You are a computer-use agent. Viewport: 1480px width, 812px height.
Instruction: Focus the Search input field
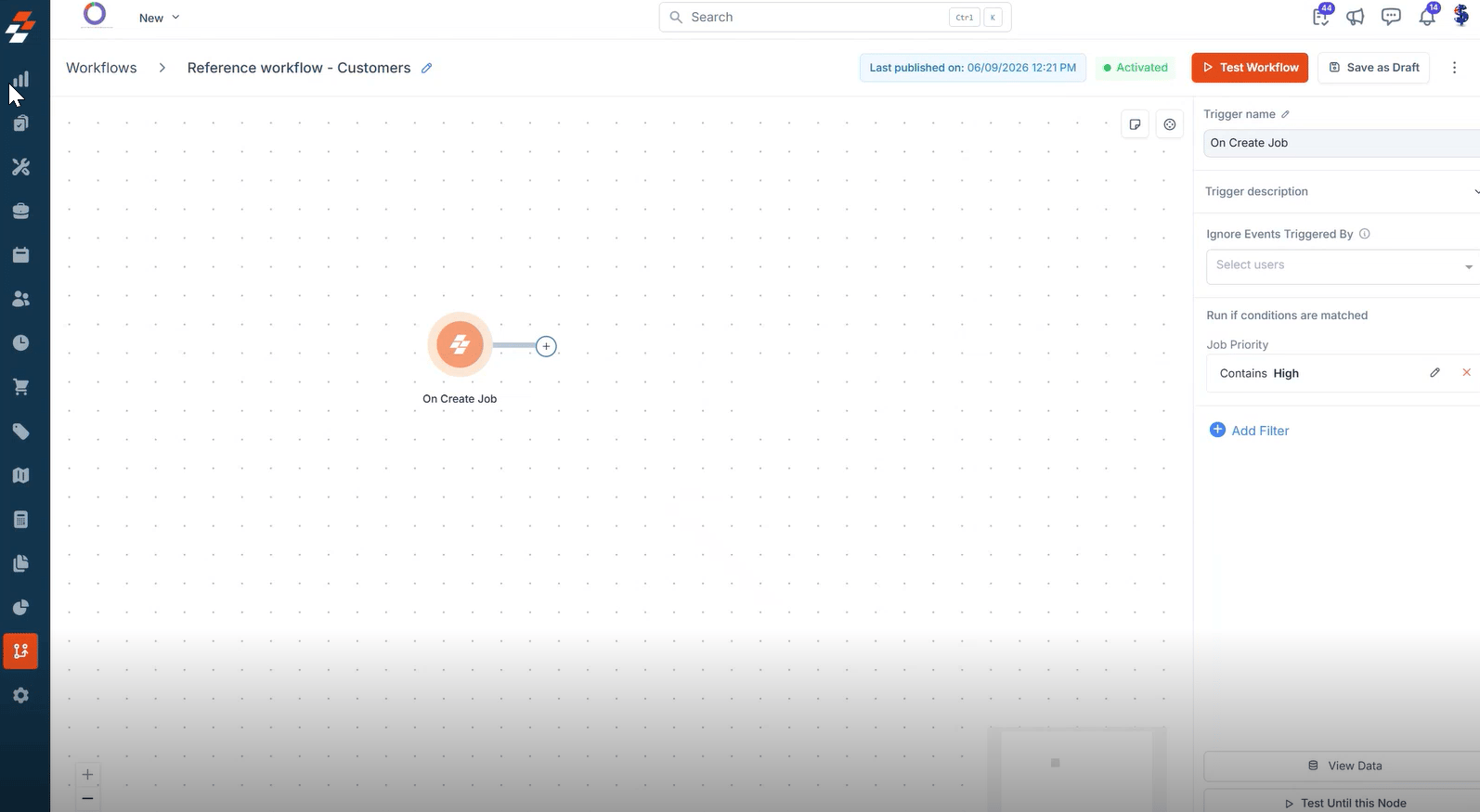(x=835, y=17)
